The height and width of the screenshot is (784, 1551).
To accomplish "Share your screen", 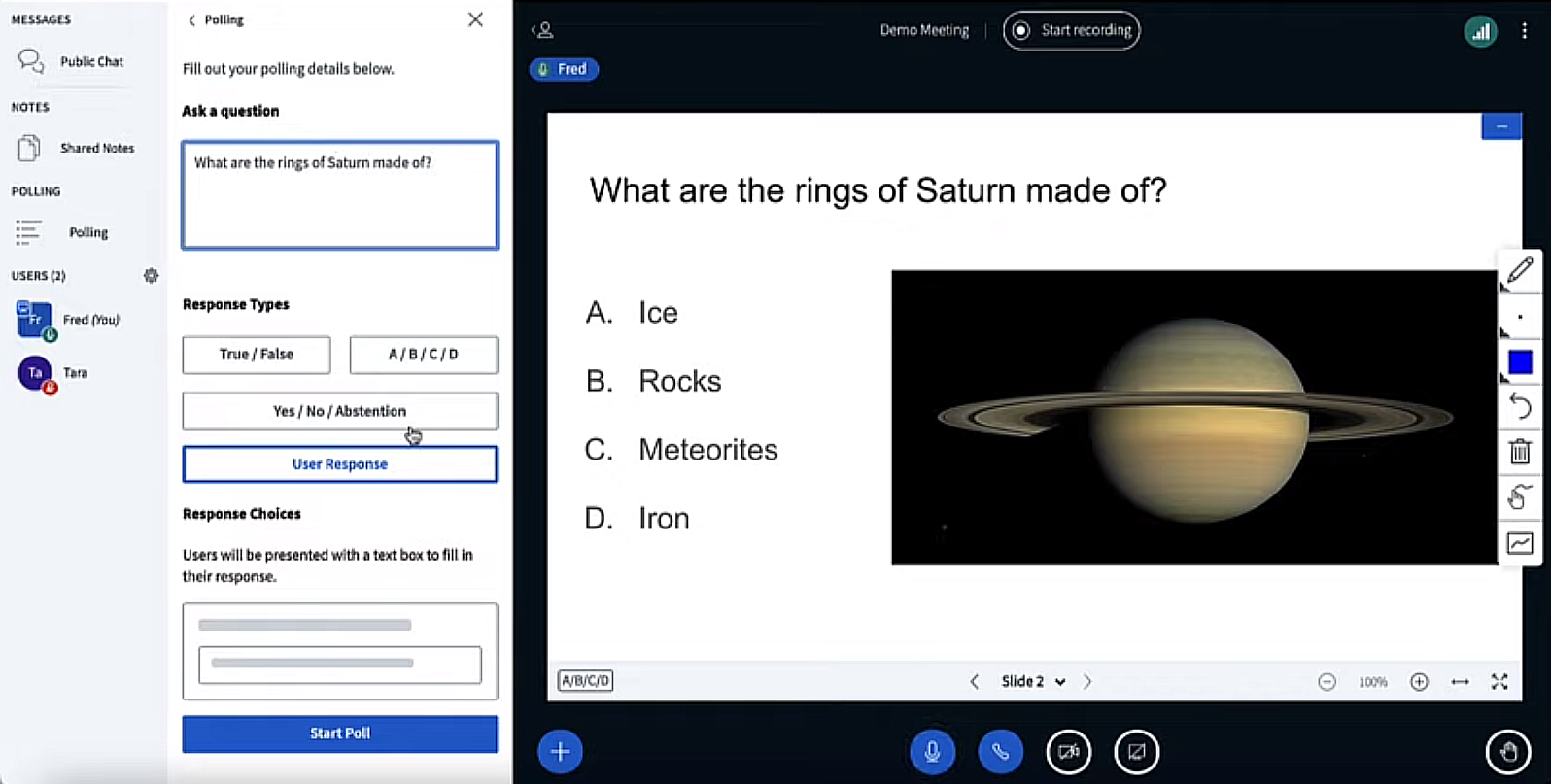I will (x=1136, y=752).
